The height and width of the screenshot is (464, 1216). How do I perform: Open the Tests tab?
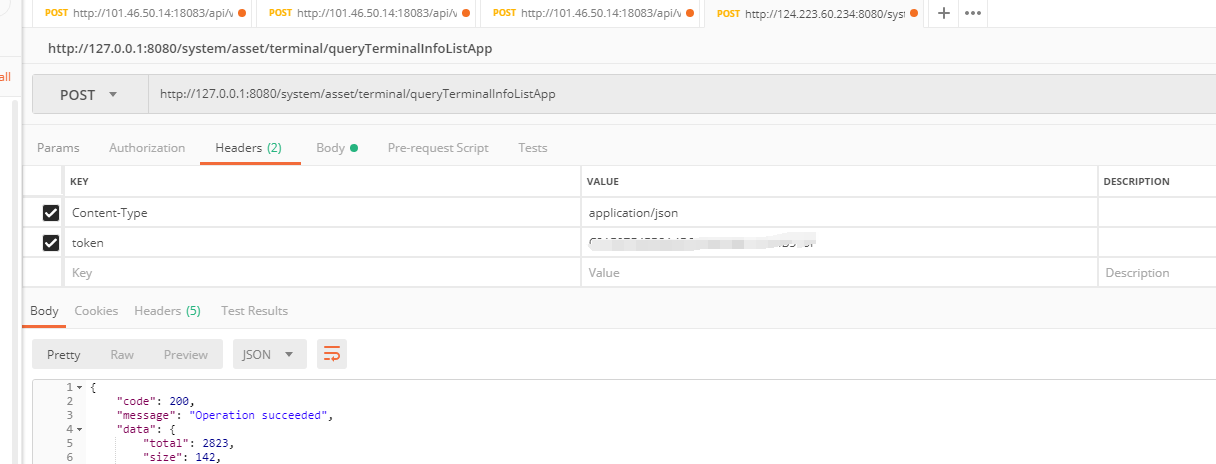[532, 148]
